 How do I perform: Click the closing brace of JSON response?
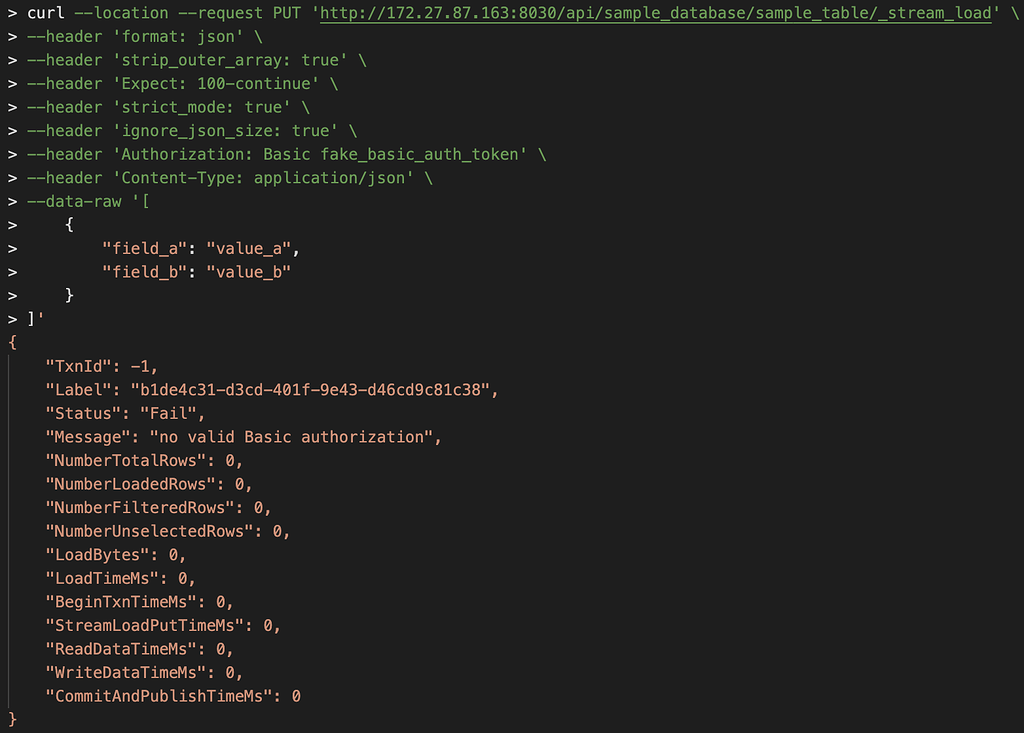pyautogui.click(x=12, y=719)
